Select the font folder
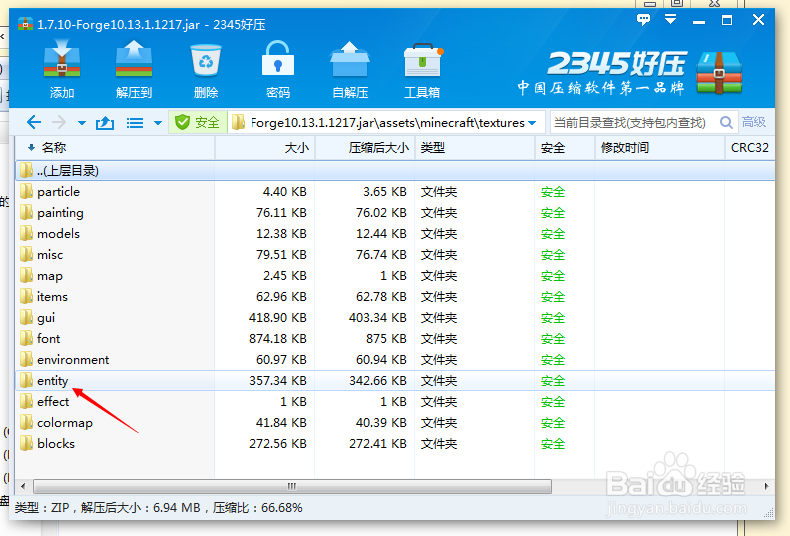Image resolution: width=790 pixels, height=536 pixels. tap(395, 339)
